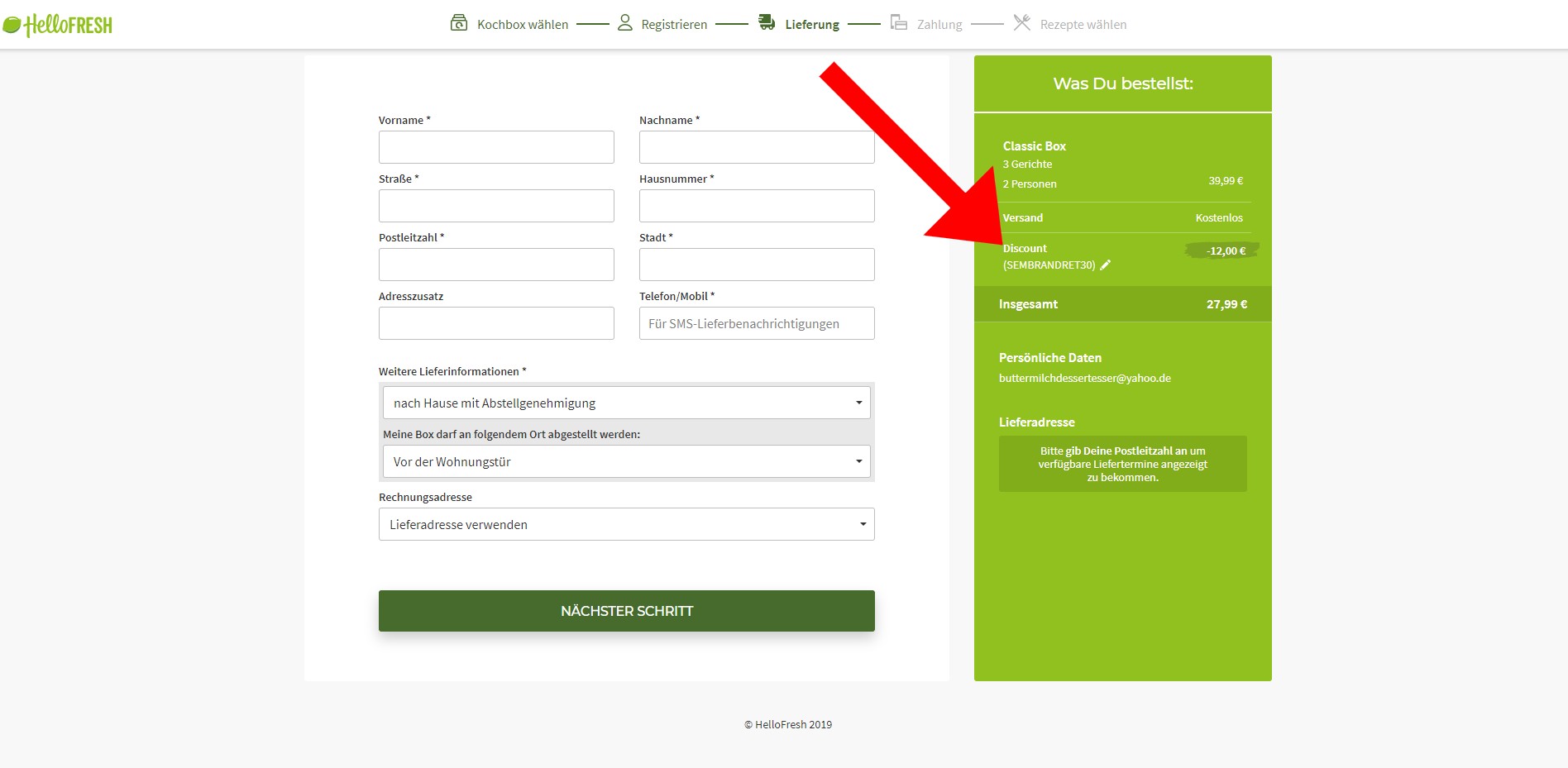Edit the SEMBRANDRET30 discount with the pencil icon

point(1107,265)
